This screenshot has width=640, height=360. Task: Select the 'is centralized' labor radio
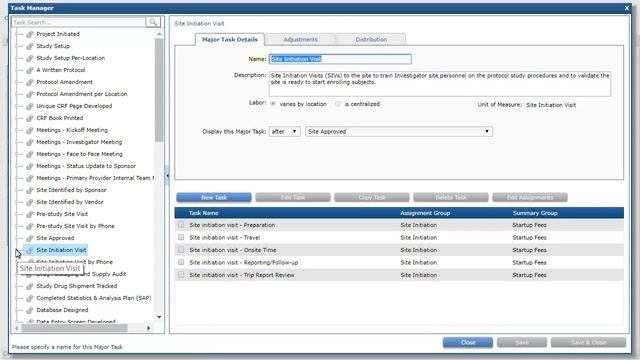point(338,104)
